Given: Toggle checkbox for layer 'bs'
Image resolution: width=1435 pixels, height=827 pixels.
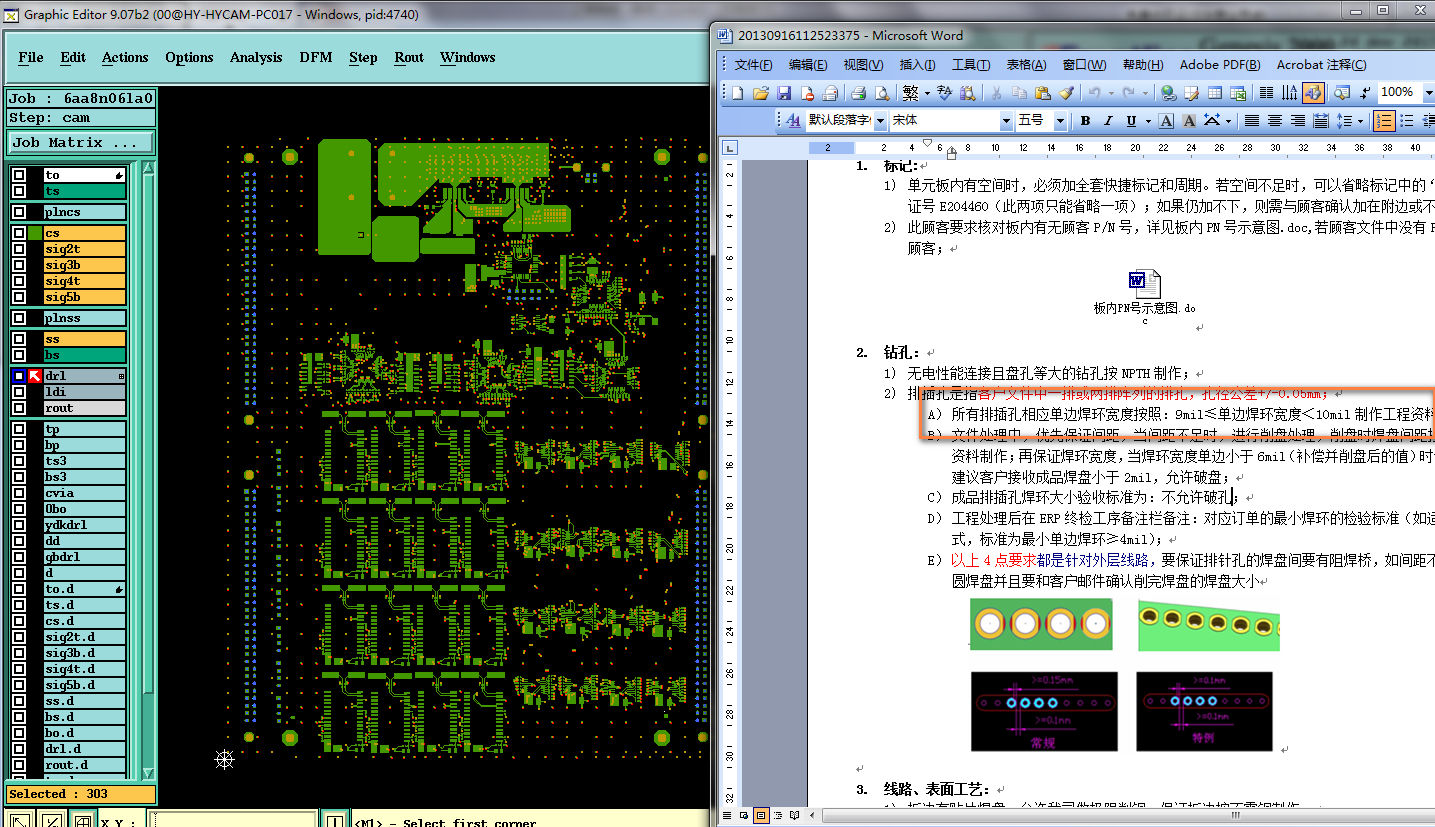Looking at the screenshot, I should 18,355.
